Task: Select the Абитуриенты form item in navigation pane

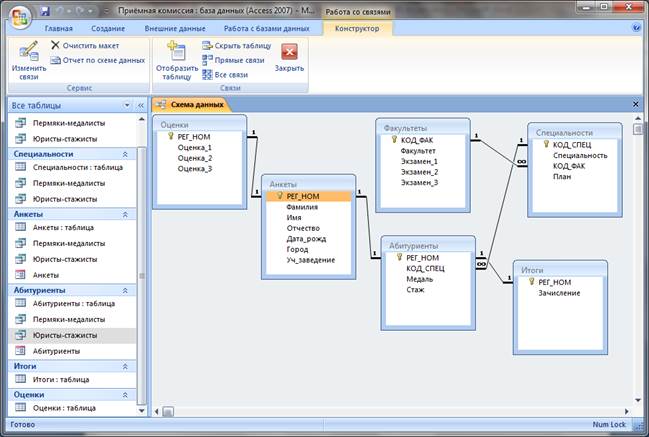Action: click(72, 351)
